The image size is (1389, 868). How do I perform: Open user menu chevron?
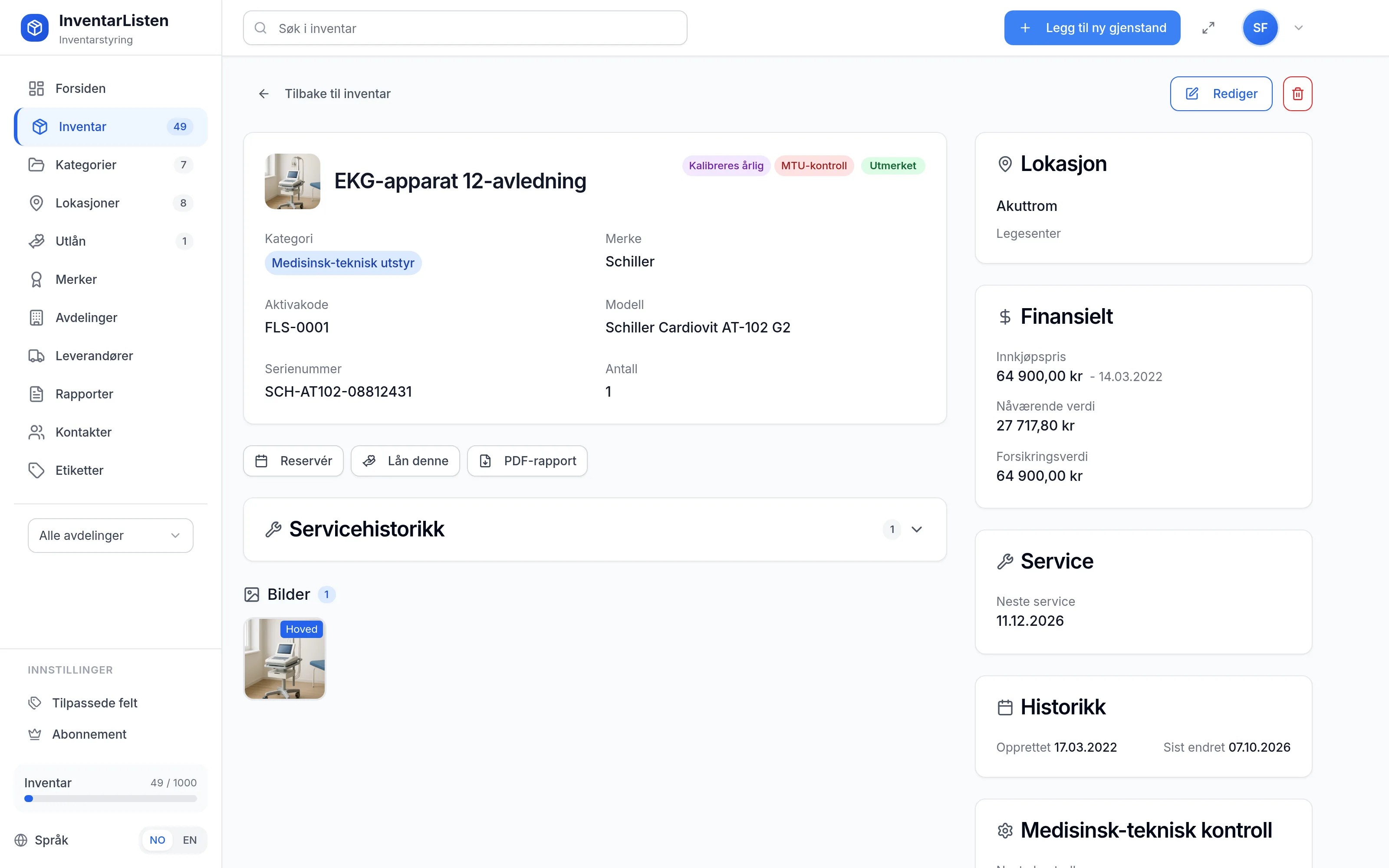[1298, 27]
